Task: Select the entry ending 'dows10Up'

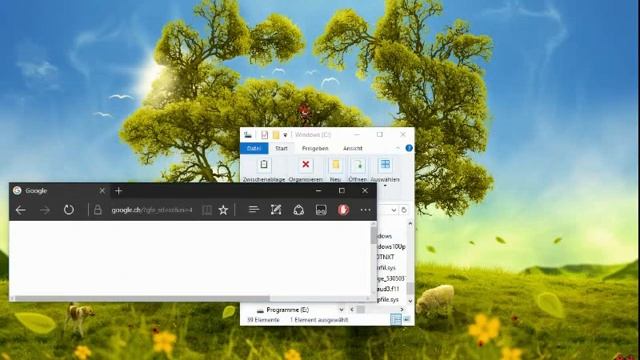Action: click(391, 247)
